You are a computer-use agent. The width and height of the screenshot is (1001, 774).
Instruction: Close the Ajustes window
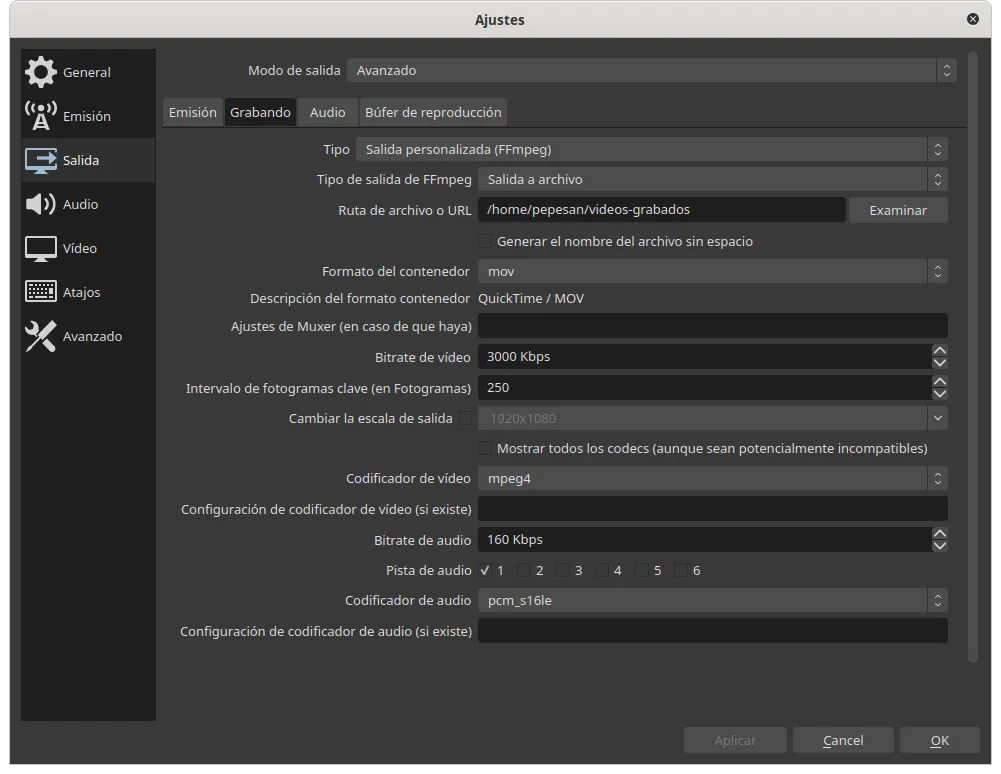[x=972, y=19]
